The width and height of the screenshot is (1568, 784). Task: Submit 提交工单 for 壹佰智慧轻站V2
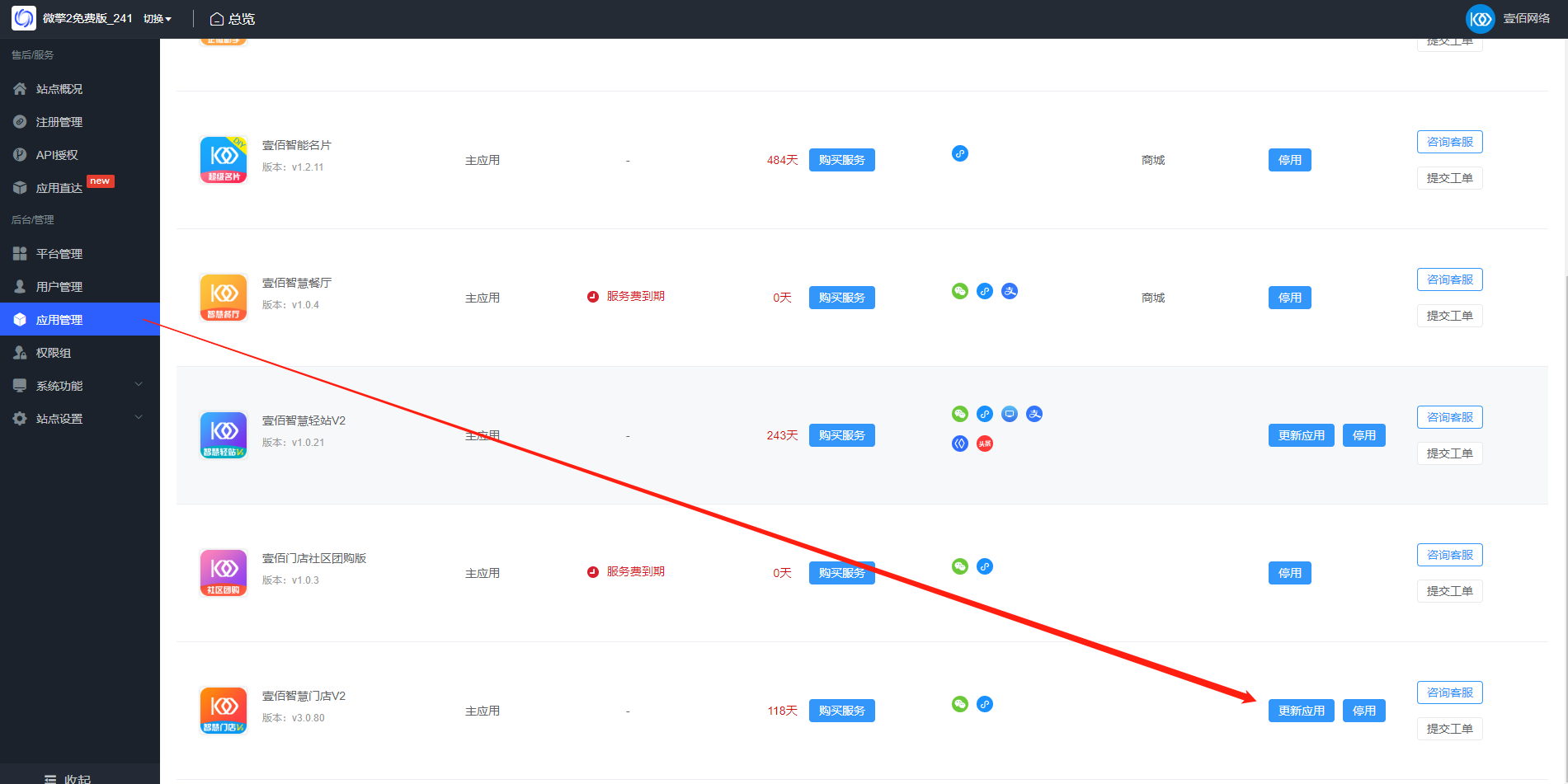pos(1449,453)
